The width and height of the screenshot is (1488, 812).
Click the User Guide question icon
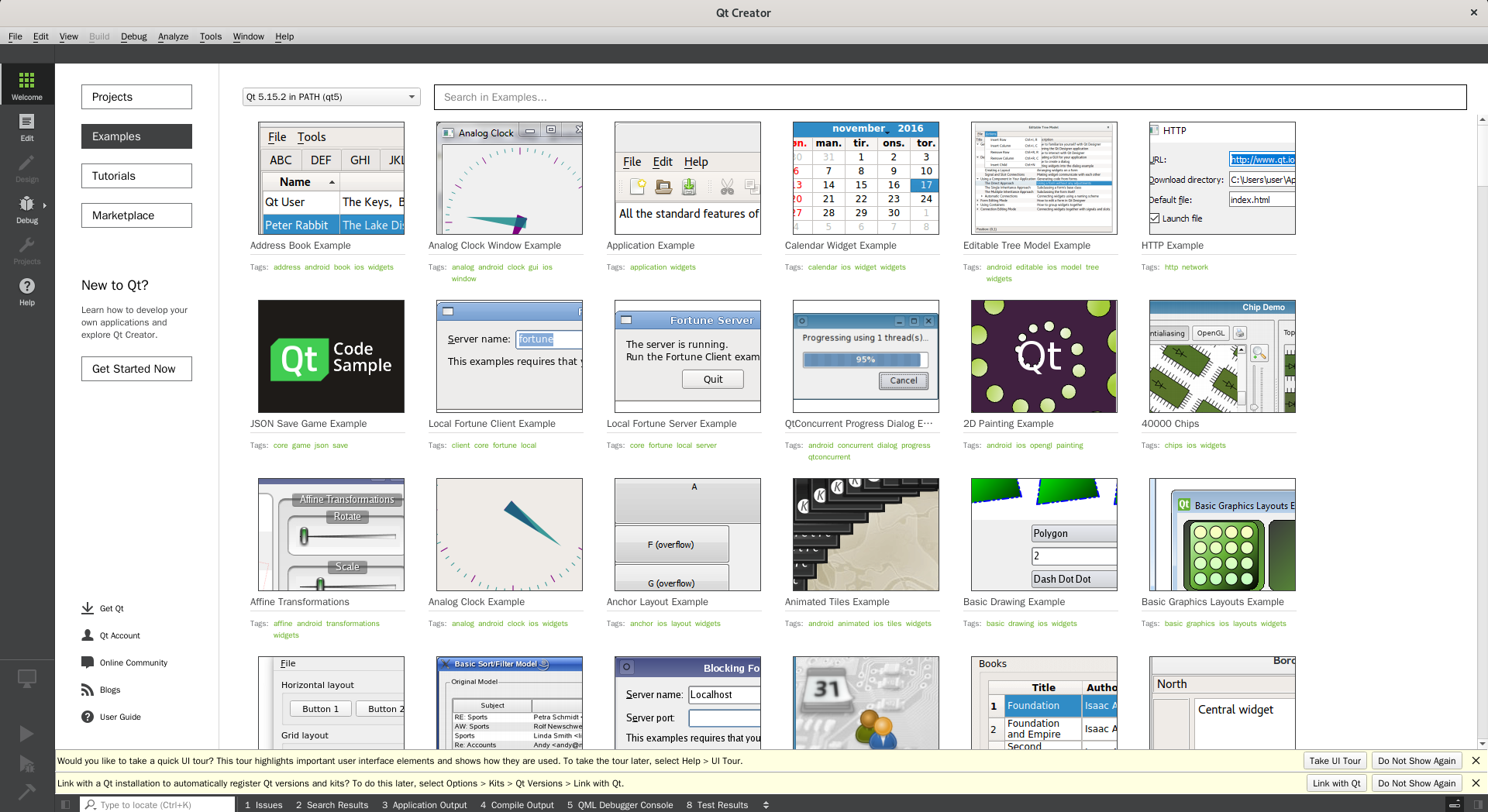click(88, 717)
